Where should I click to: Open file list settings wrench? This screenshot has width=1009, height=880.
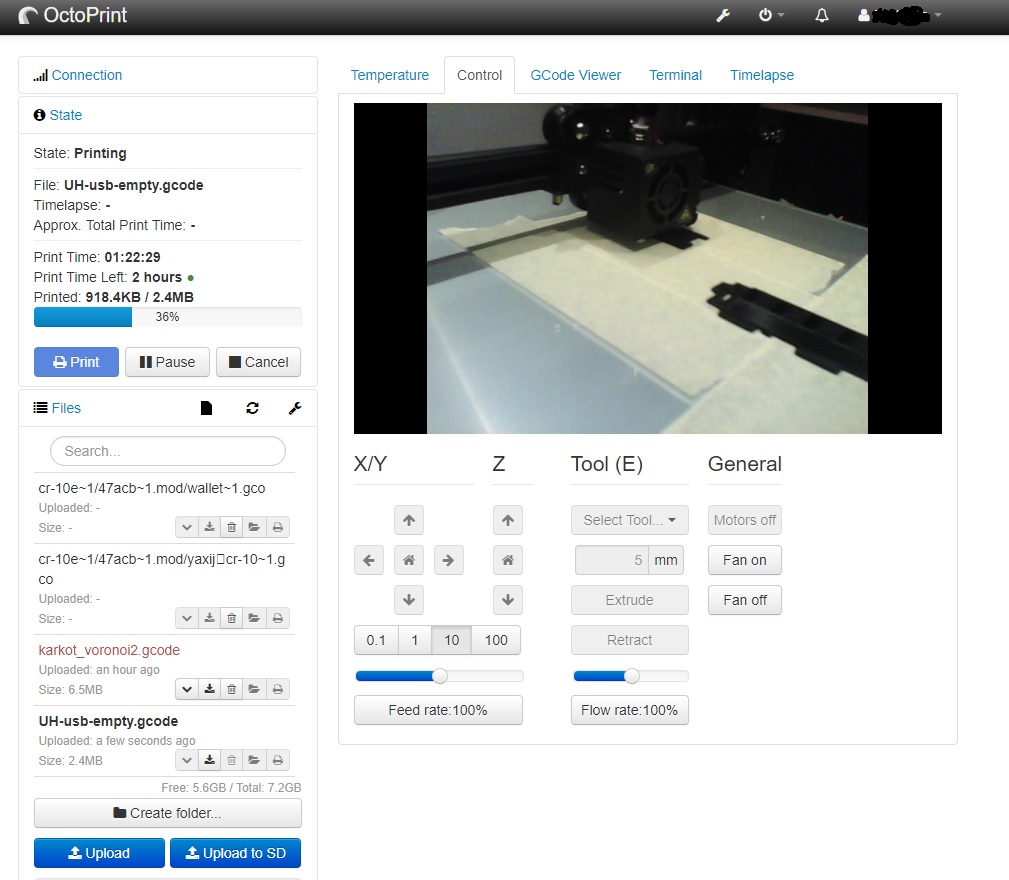[295, 408]
